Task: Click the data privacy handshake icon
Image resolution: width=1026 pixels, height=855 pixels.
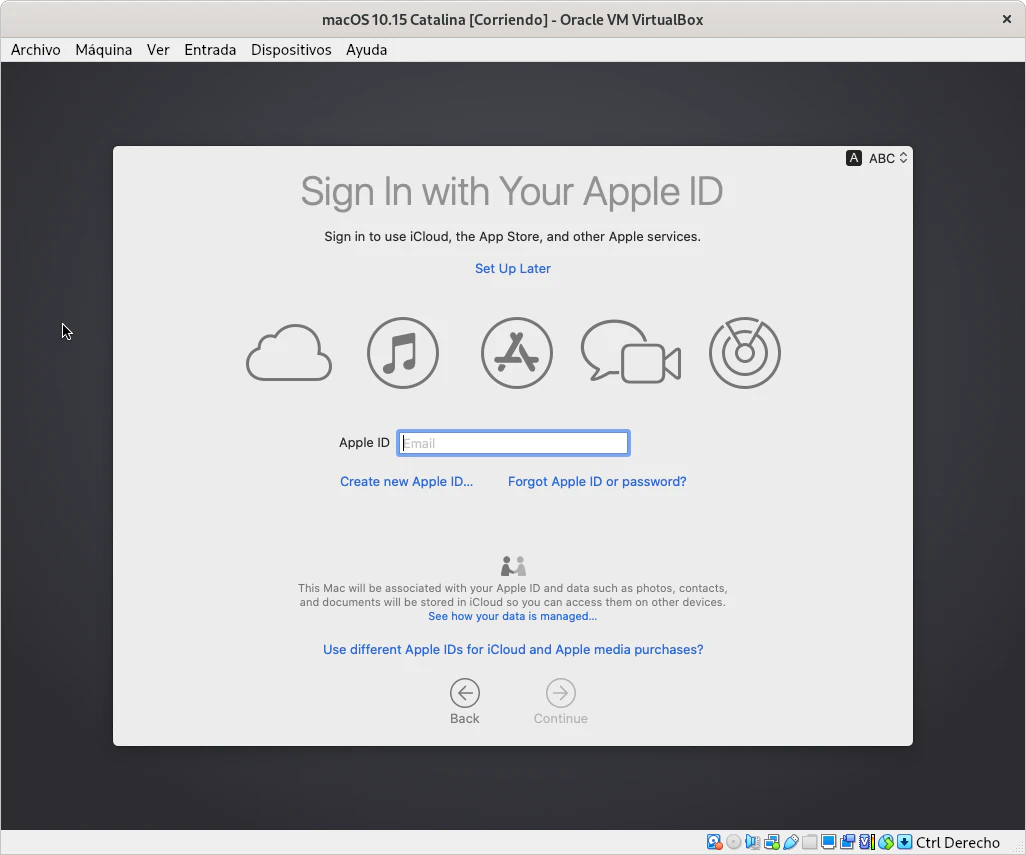Action: [513, 566]
